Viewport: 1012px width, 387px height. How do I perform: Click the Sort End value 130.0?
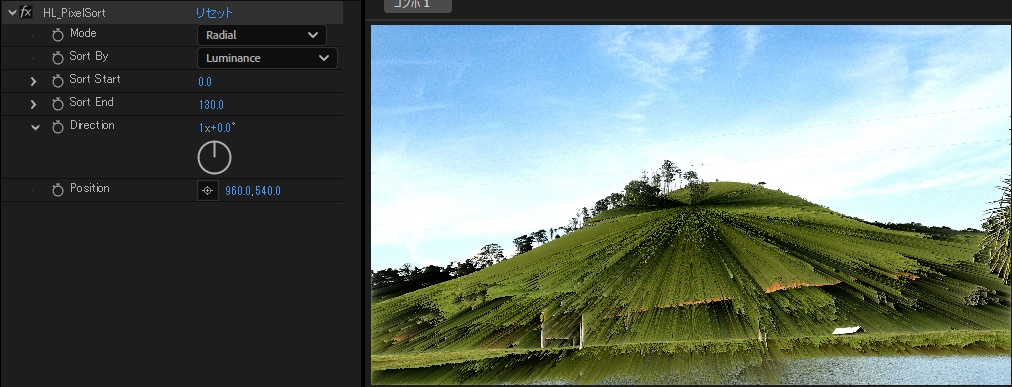point(211,104)
